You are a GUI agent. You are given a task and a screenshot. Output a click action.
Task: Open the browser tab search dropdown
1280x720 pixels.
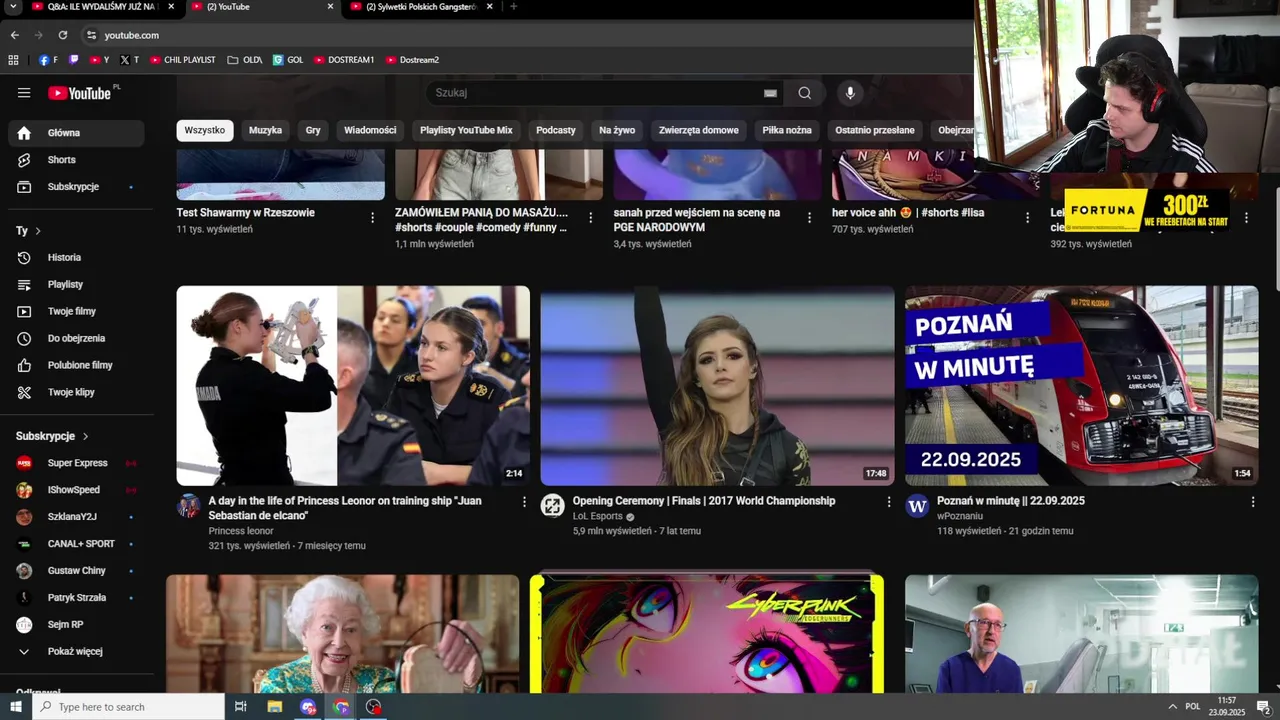tap(13, 7)
